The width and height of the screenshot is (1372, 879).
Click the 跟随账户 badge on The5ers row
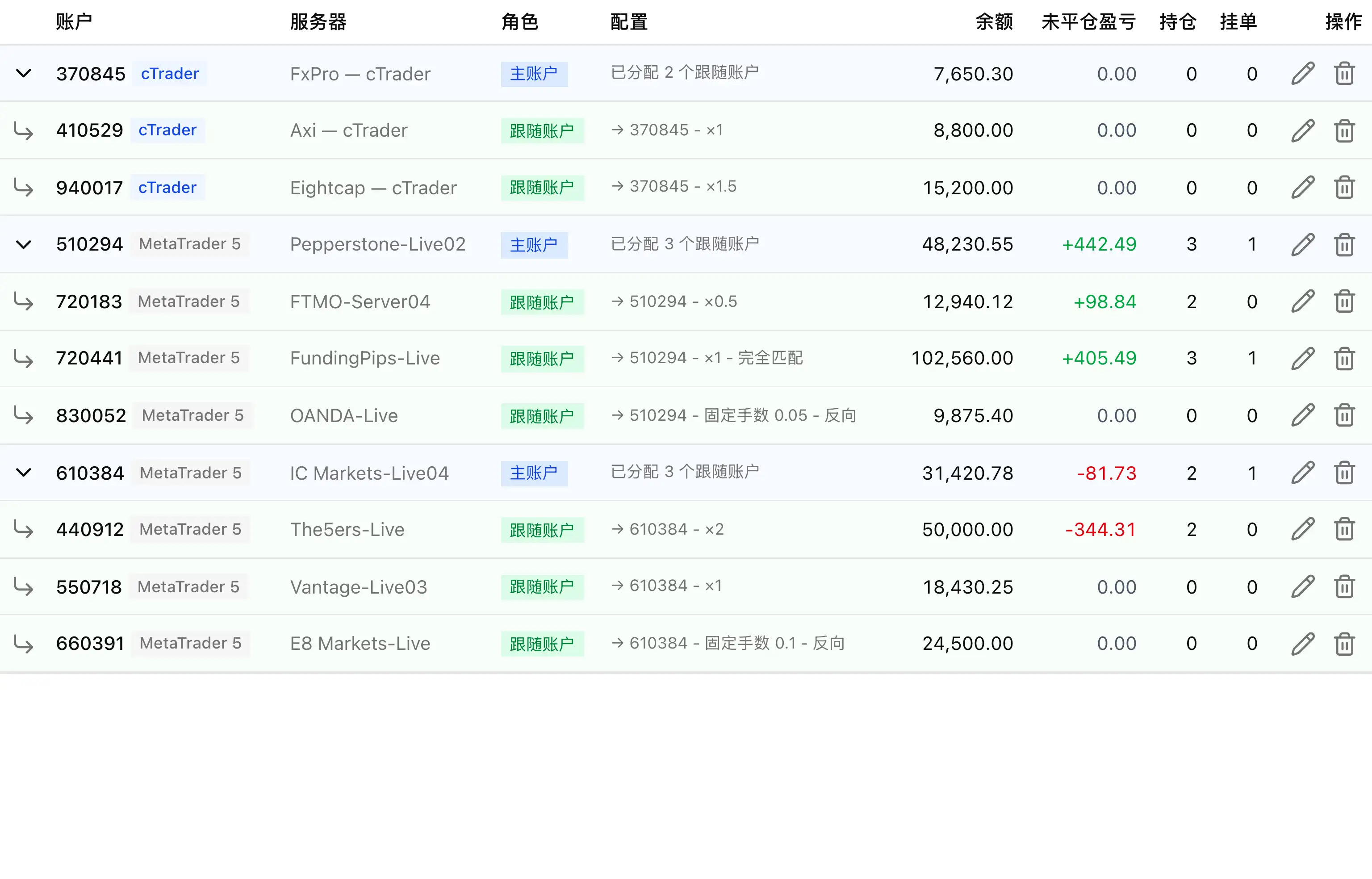pos(542,530)
